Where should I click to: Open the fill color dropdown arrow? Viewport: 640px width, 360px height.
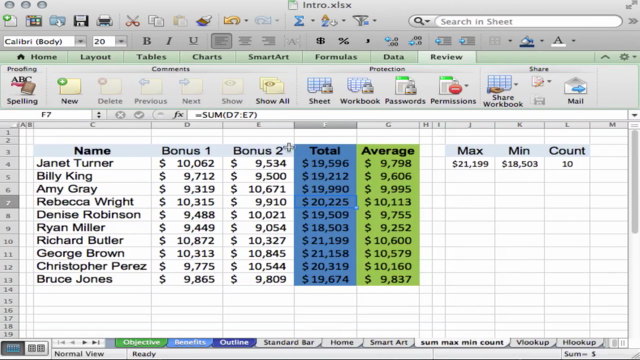[x=542, y=41]
